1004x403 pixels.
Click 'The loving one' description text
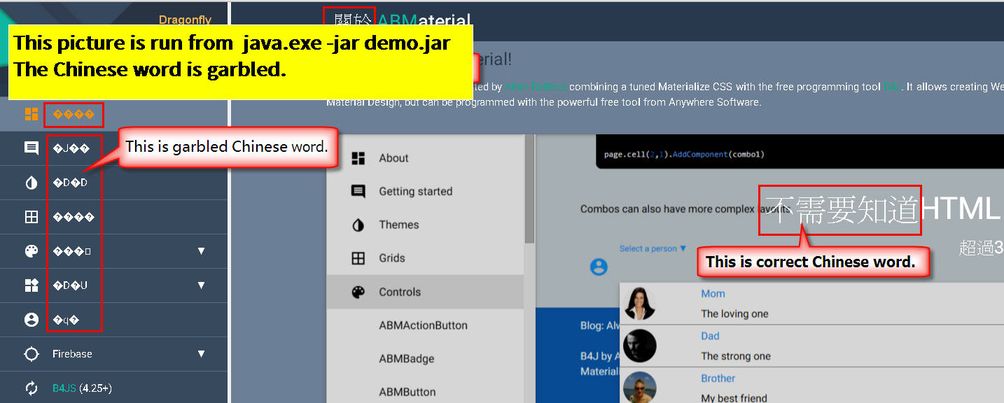click(x=734, y=314)
